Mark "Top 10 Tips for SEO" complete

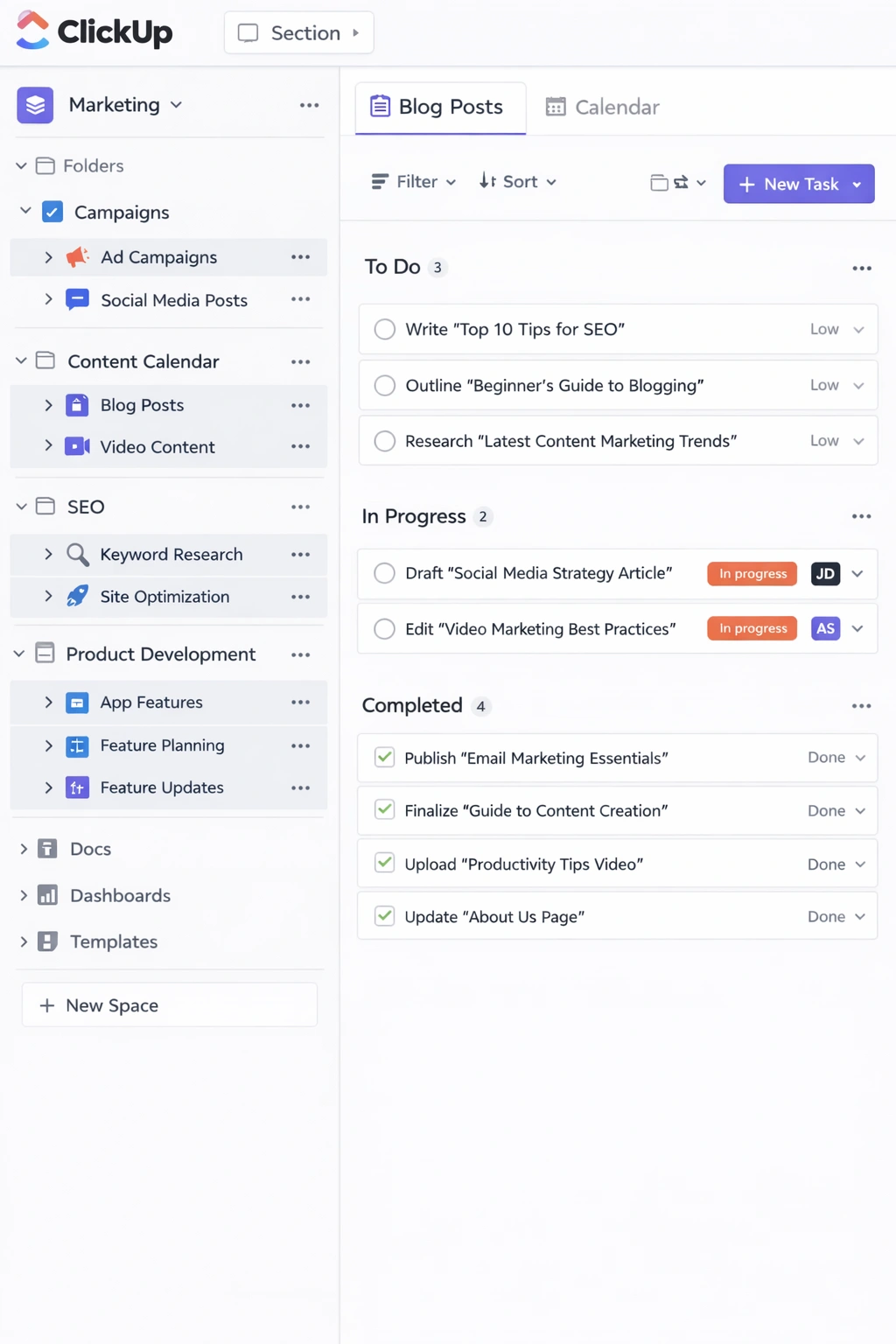[x=385, y=330]
